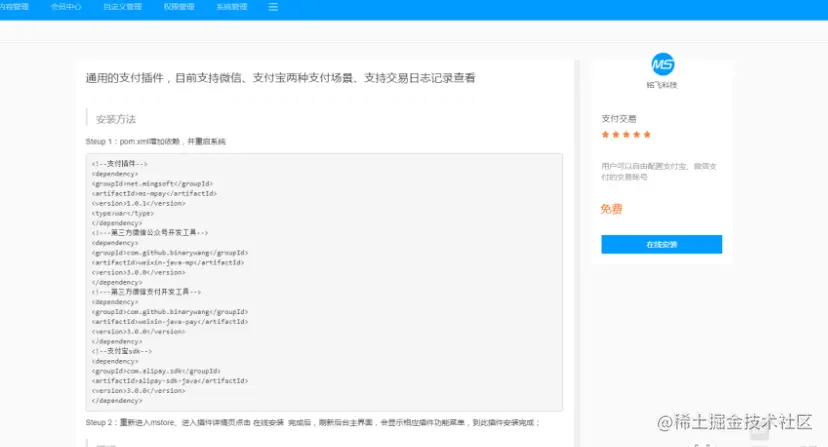Open the 系统管理 menu
The width and height of the screenshot is (828, 447).
point(232,7)
